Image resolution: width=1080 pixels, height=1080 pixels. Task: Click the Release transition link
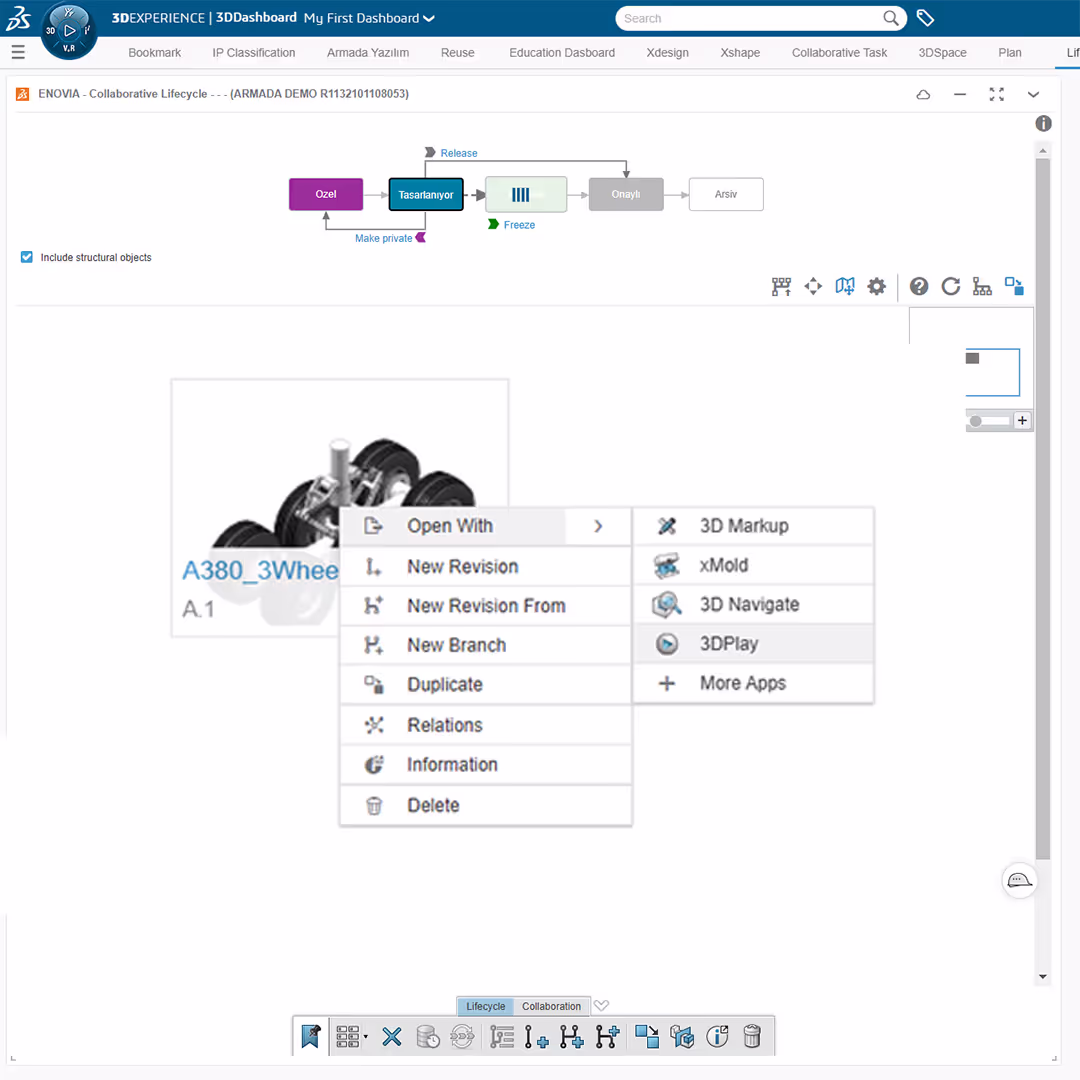click(x=459, y=153)
